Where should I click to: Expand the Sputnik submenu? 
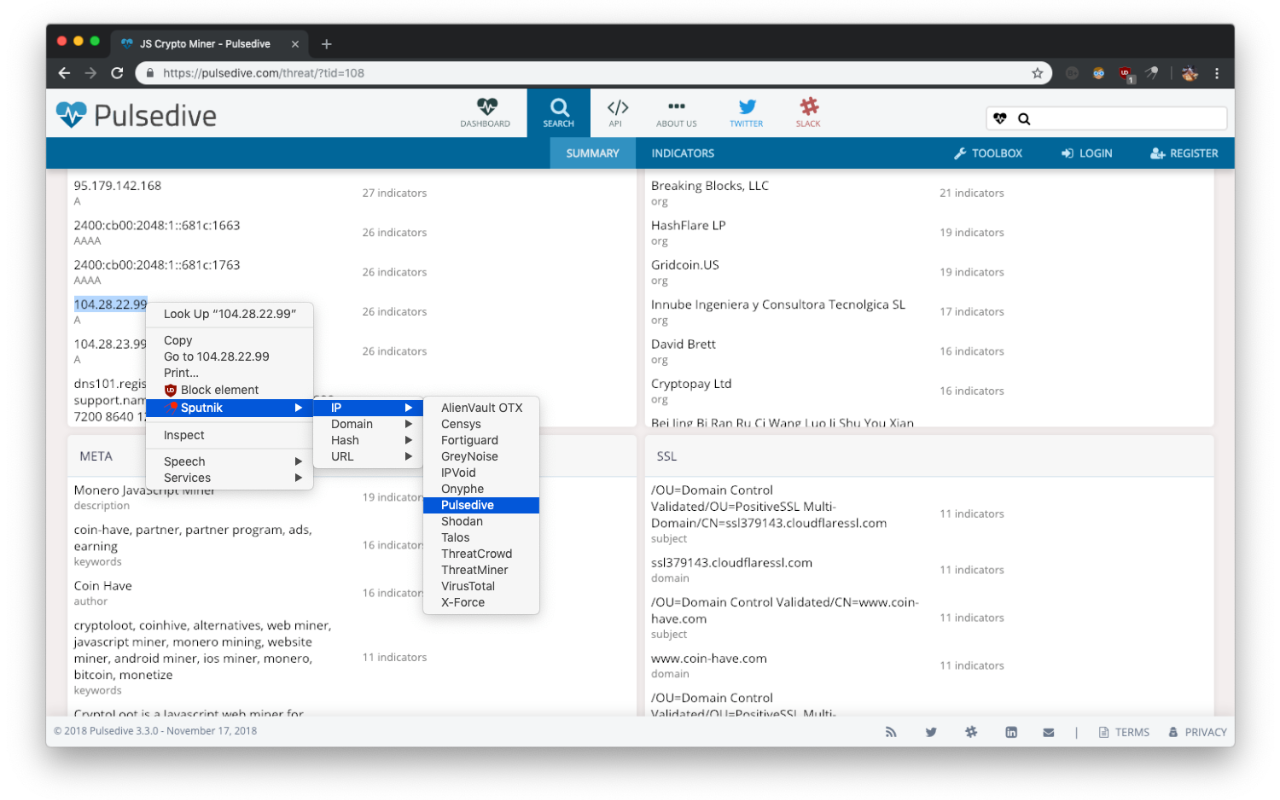(230, 407)
